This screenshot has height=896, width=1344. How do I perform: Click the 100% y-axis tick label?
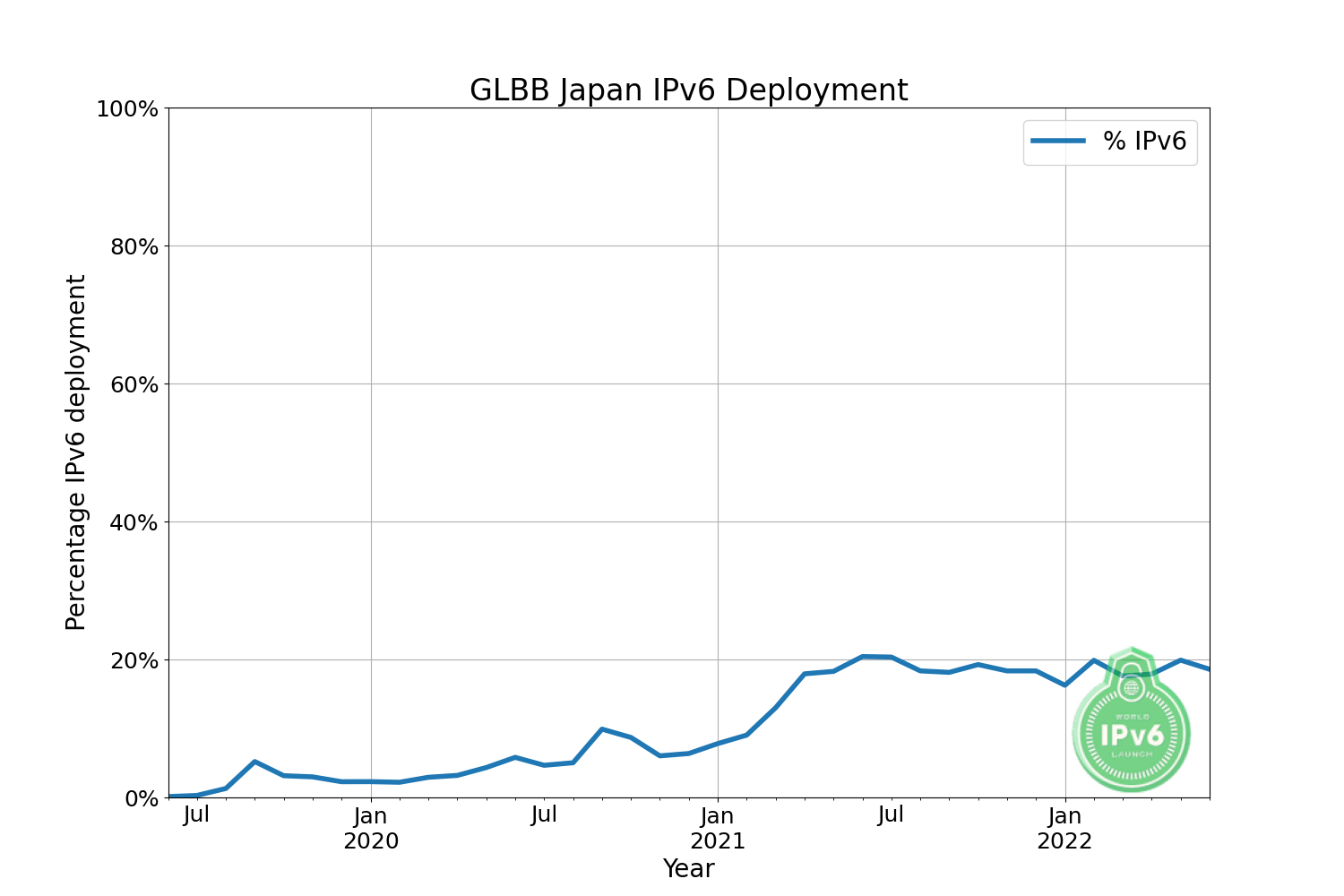(x=126, y=108)
